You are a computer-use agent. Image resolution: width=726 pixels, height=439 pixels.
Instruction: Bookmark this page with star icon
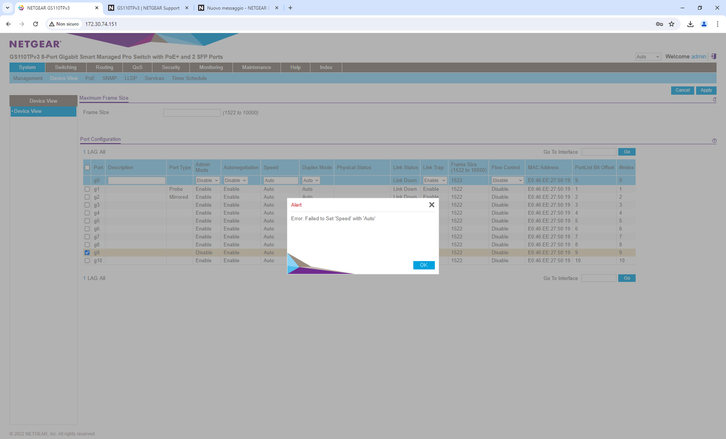[x=672, y=24]
